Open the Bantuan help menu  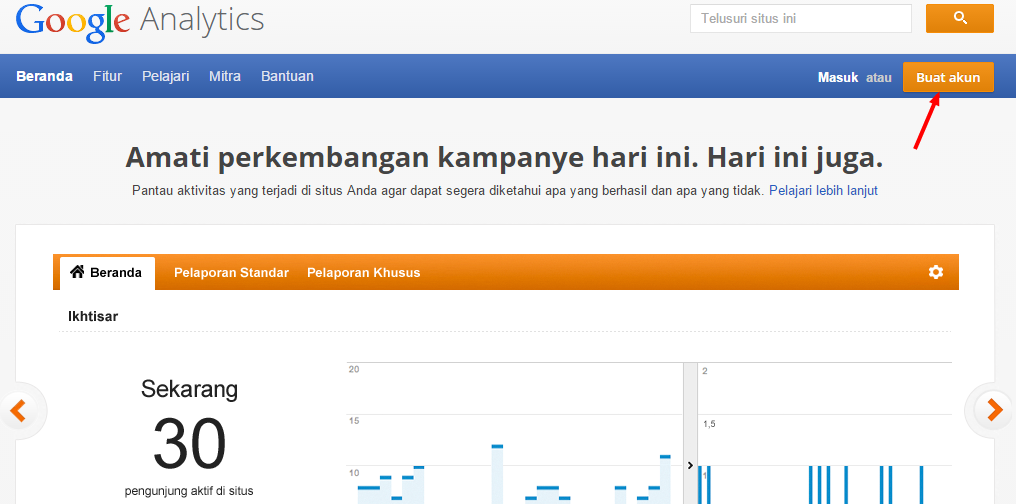click(x=287, y=76)
